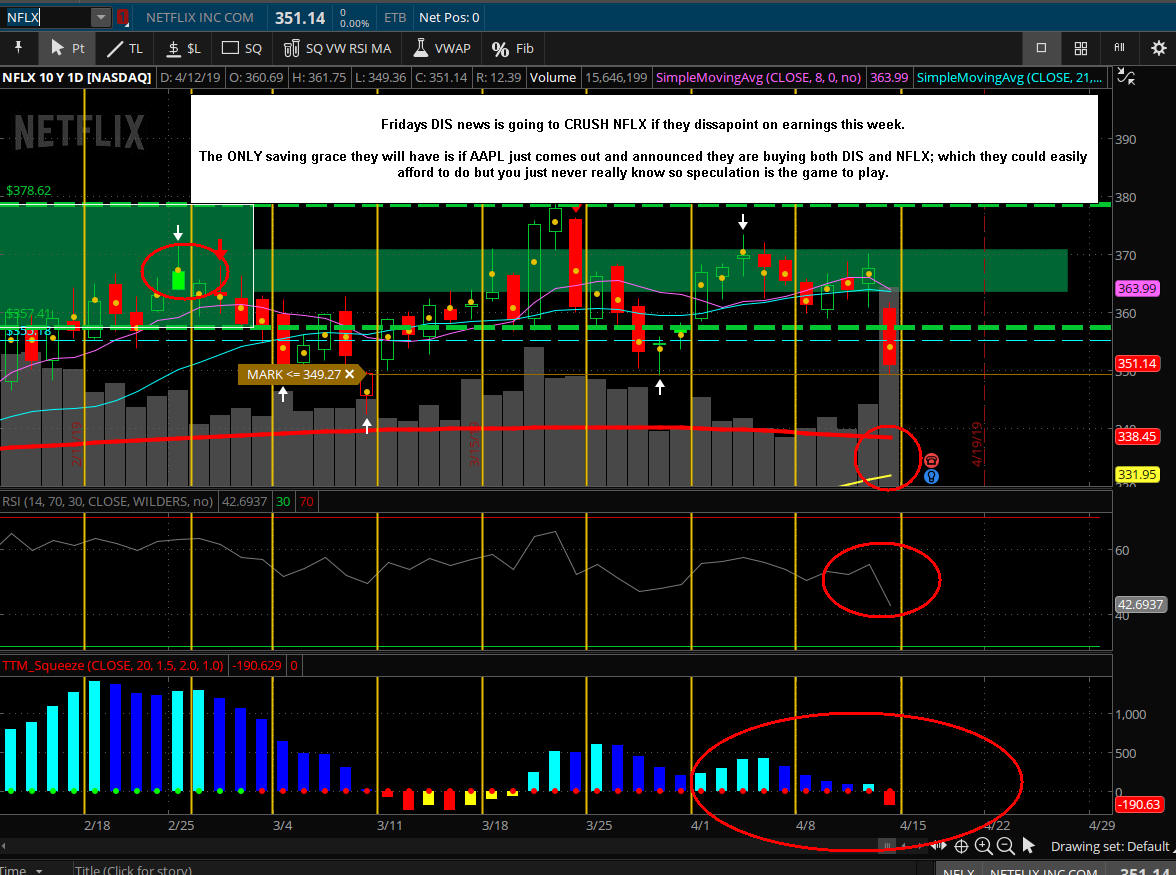The image size is (1176, 875).
Task: Remove the MARK <= 349.27 alert
Action: coord(350,374)
